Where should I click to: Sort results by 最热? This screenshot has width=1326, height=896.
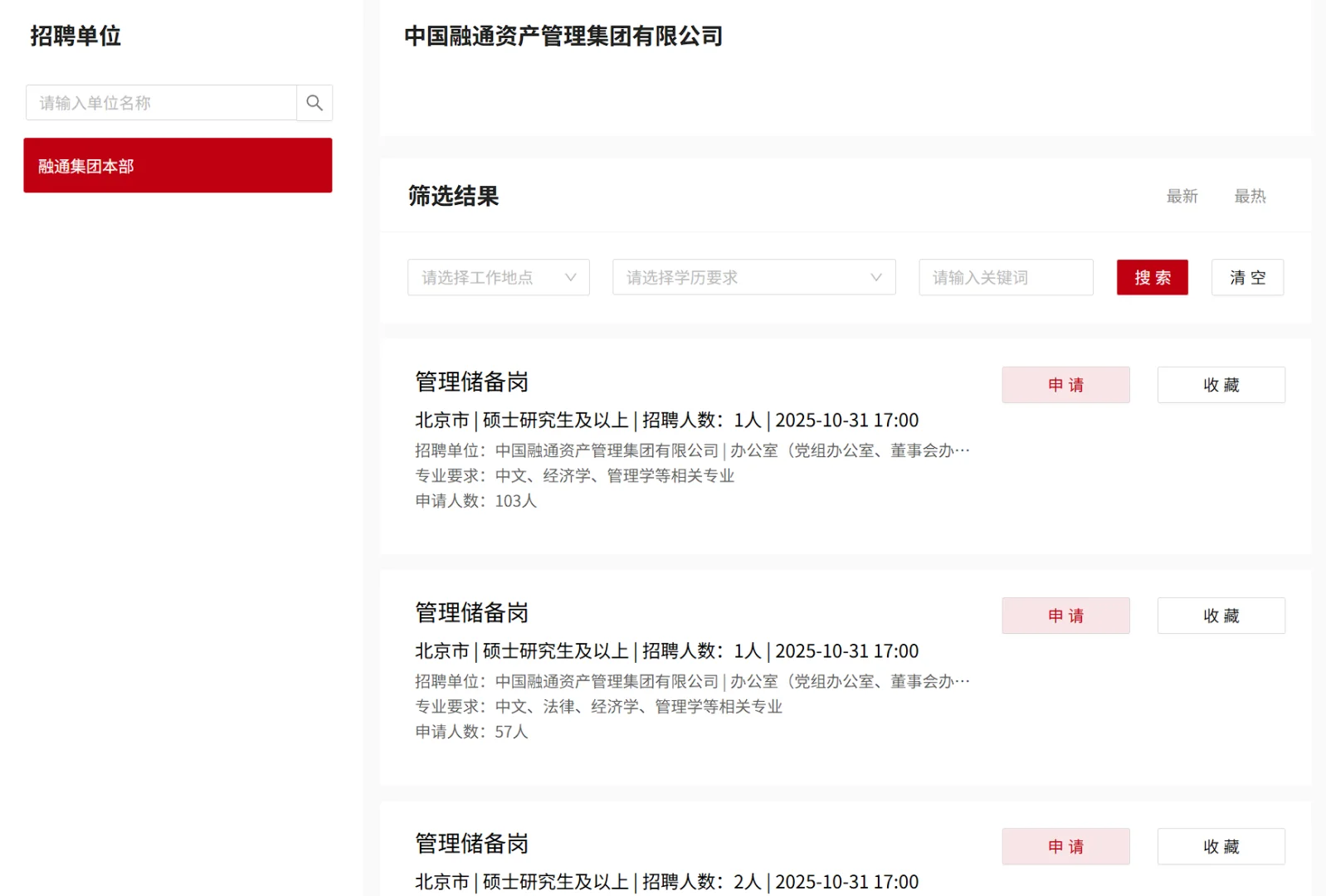pyautogui.click(x=1250, y=197)
